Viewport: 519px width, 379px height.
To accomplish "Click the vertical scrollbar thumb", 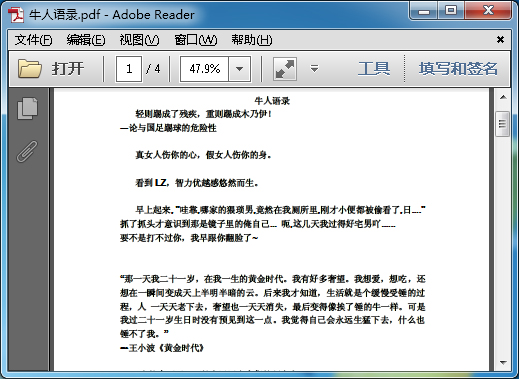I will click(x=503, y=124).
